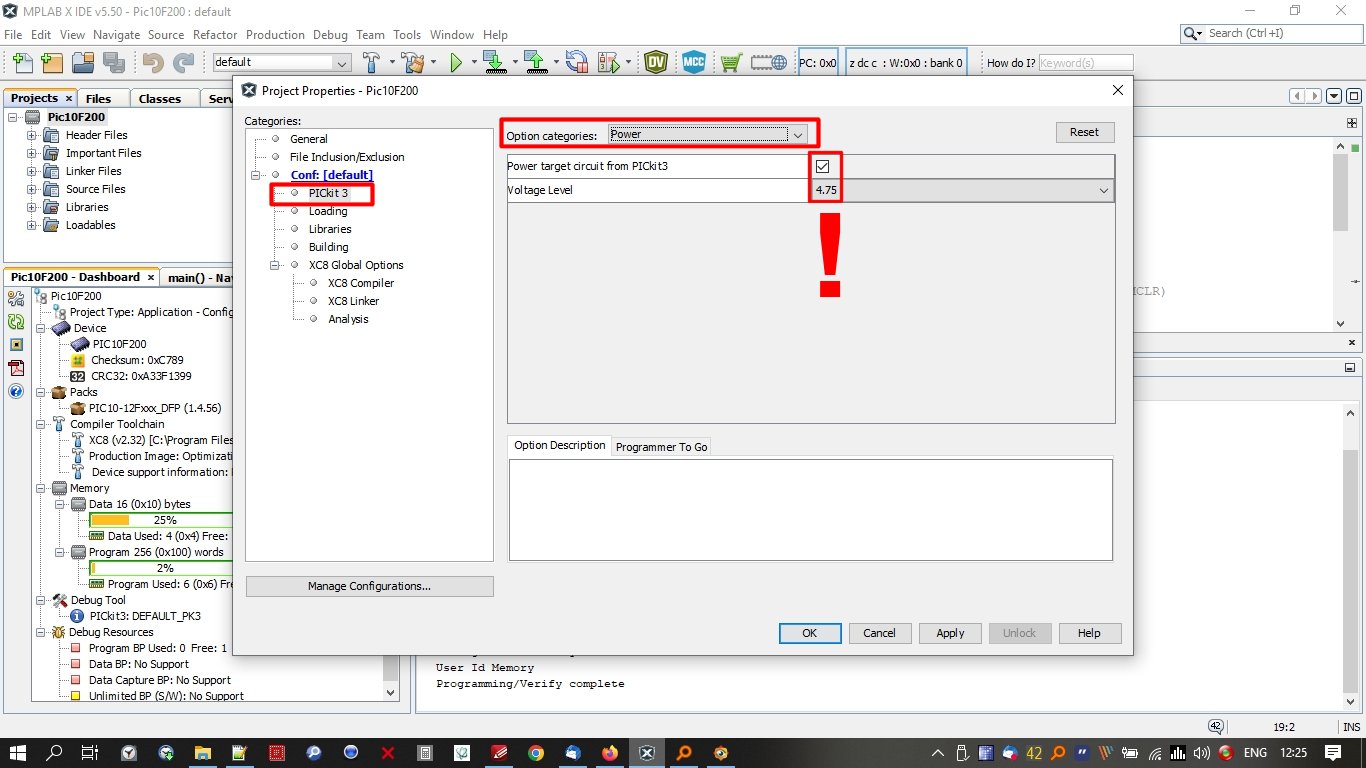
Task: Open the Refactor menu
Action: [215, 34]
